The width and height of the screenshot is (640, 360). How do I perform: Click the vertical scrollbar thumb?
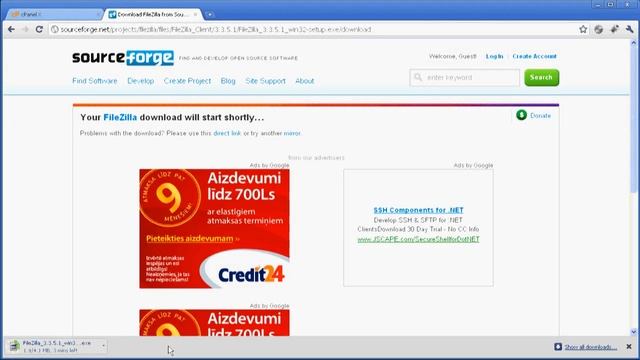(633, 118)
